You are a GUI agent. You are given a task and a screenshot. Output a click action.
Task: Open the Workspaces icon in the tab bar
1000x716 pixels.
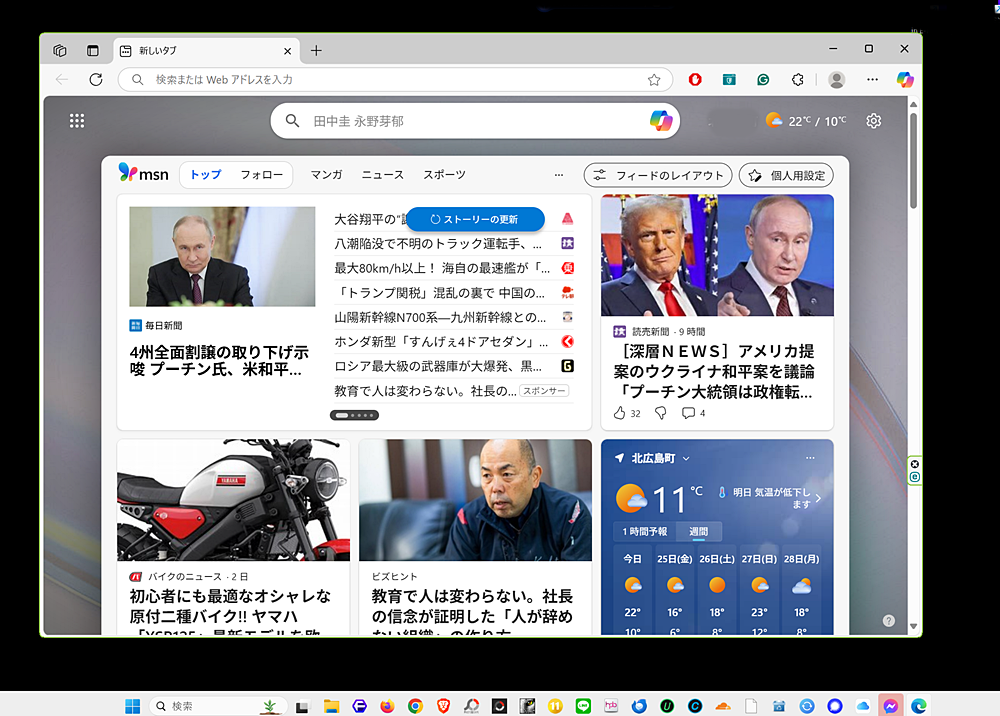[x=60, y=50]
